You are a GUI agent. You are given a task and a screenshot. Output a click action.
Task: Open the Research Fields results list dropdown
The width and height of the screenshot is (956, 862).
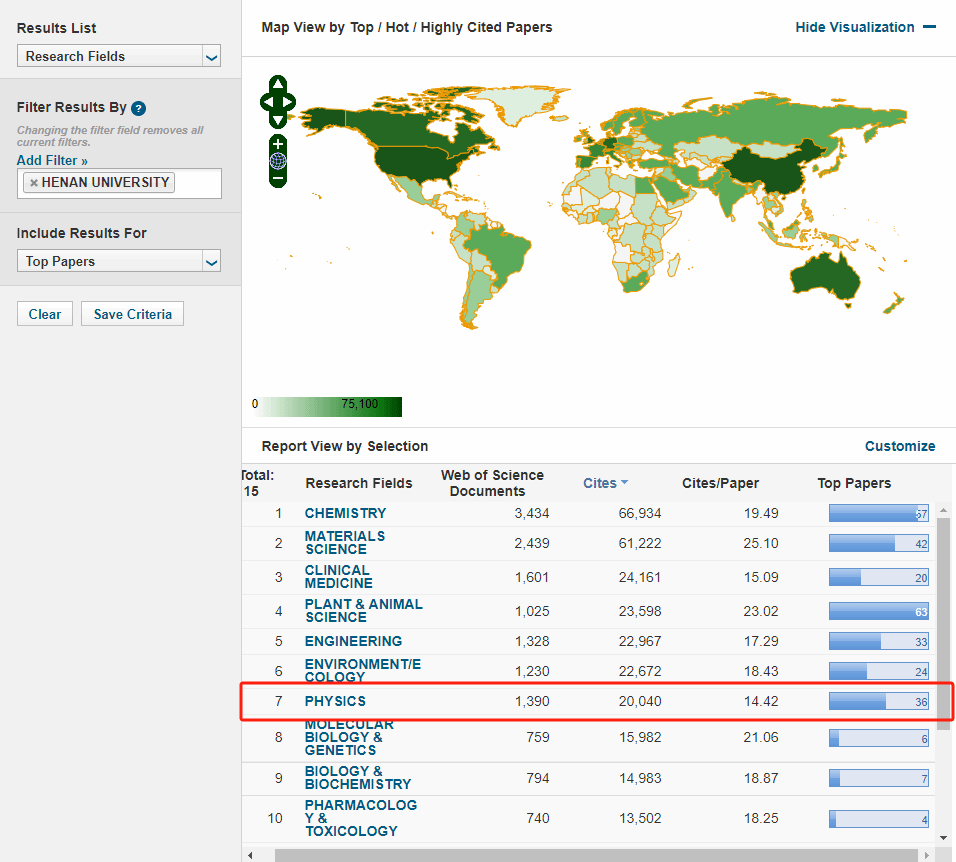coord(119,57)
